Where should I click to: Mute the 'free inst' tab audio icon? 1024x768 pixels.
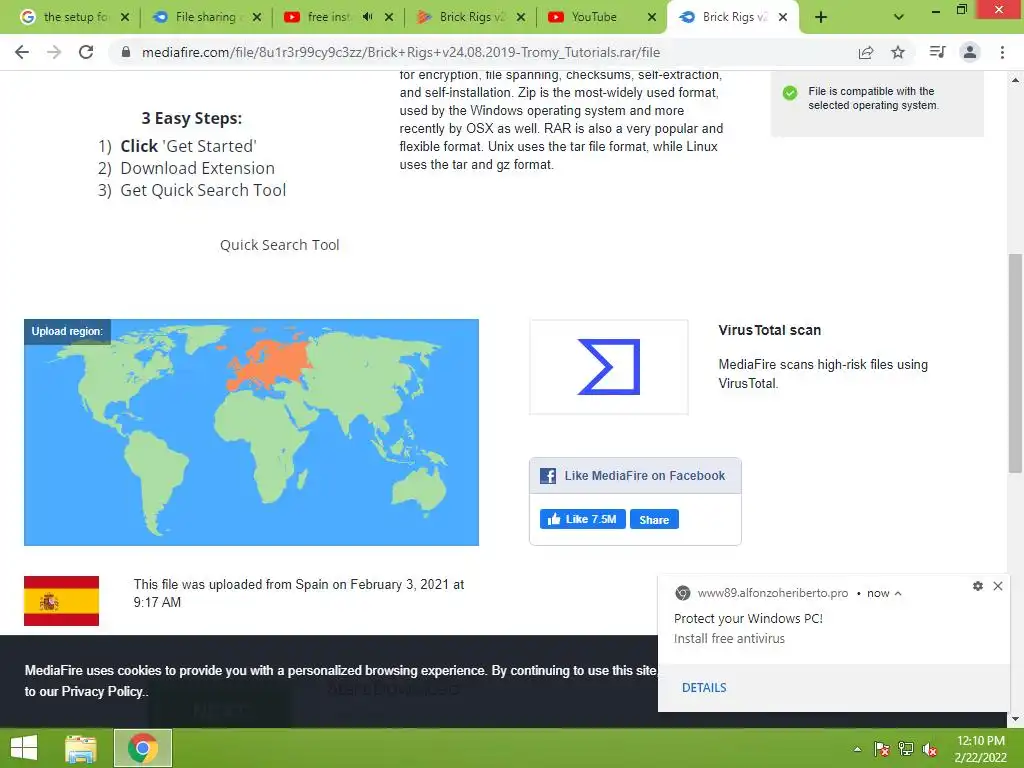point(368,17)
